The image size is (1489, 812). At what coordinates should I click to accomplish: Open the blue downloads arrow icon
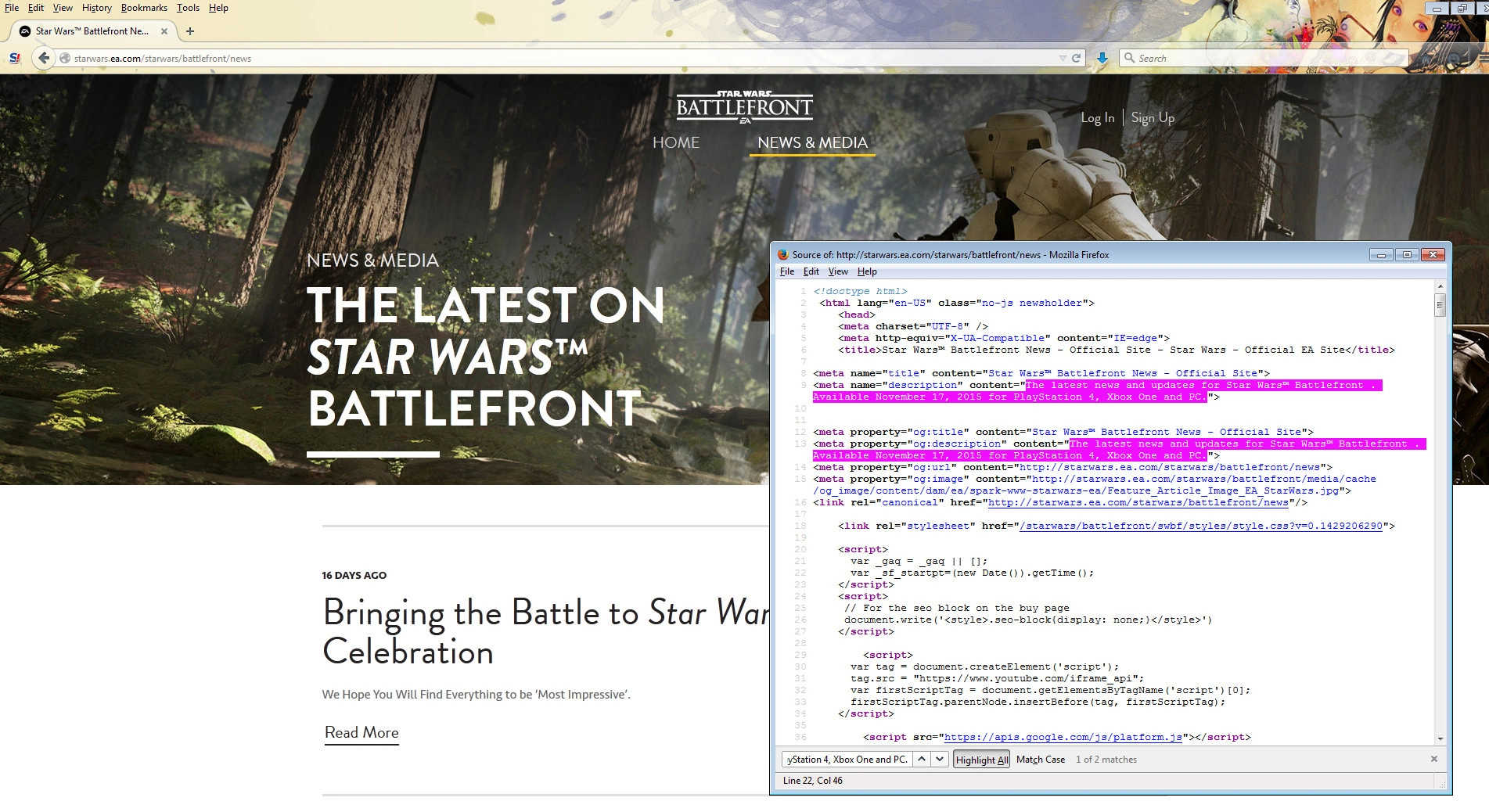1102,58
